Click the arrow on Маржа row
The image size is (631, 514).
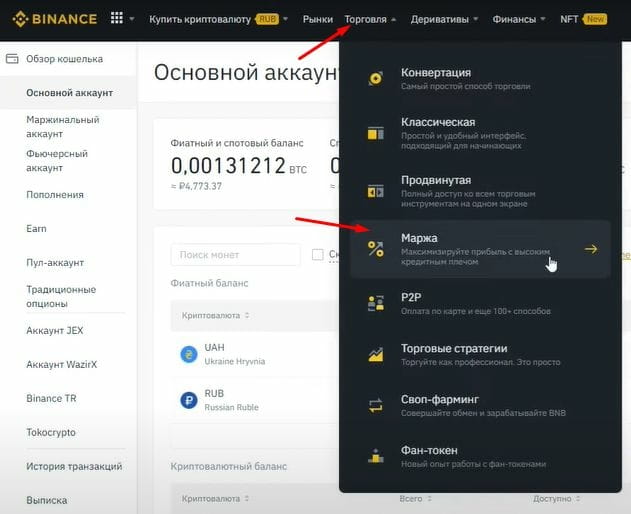pyautogui.click(x=591, y=249)
